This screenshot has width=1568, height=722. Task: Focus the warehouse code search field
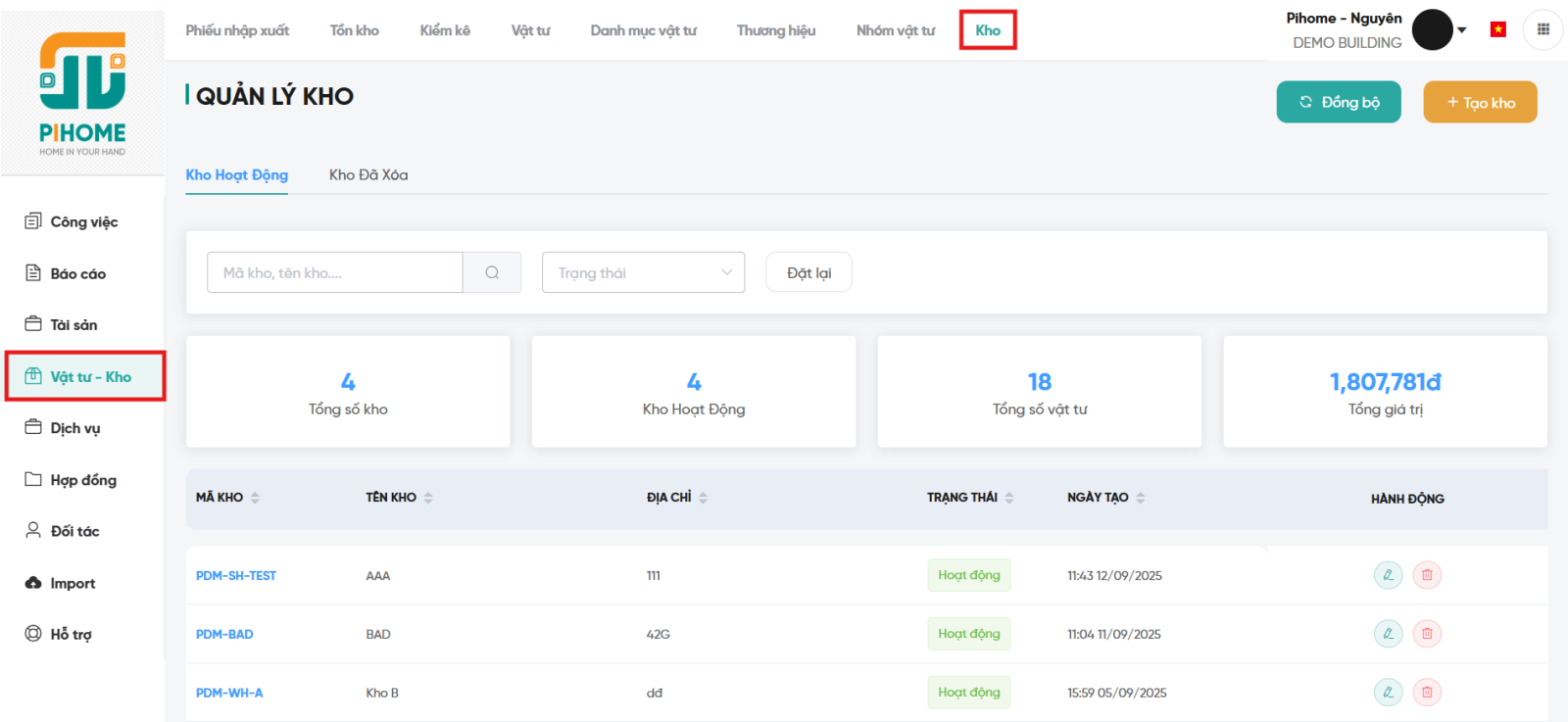334,272
